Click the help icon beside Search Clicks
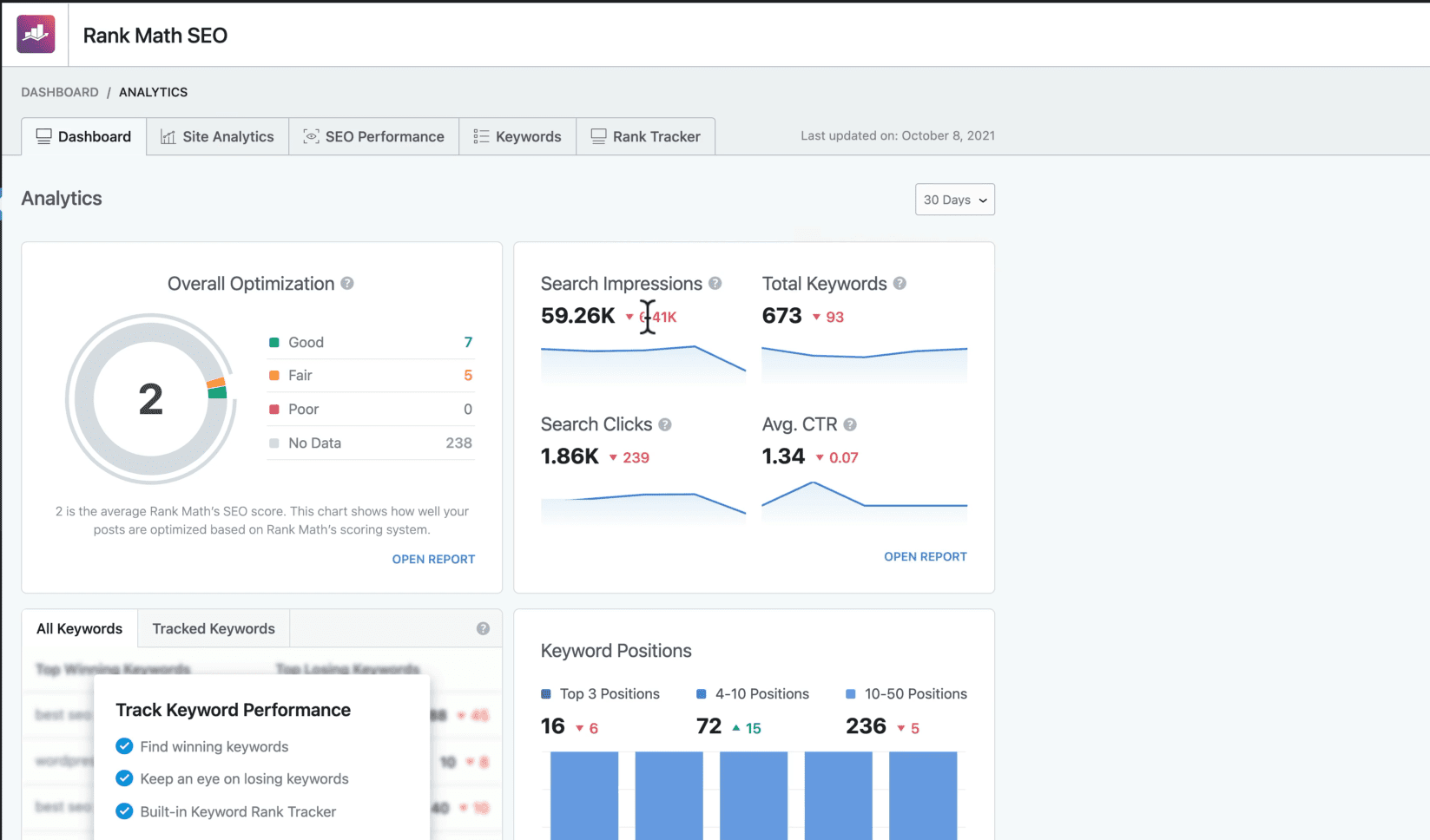 point(665,424)
